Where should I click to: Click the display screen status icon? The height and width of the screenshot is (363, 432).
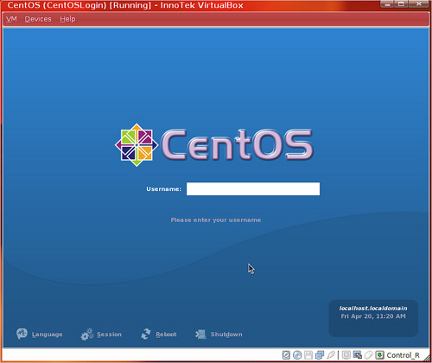(357, 355)
